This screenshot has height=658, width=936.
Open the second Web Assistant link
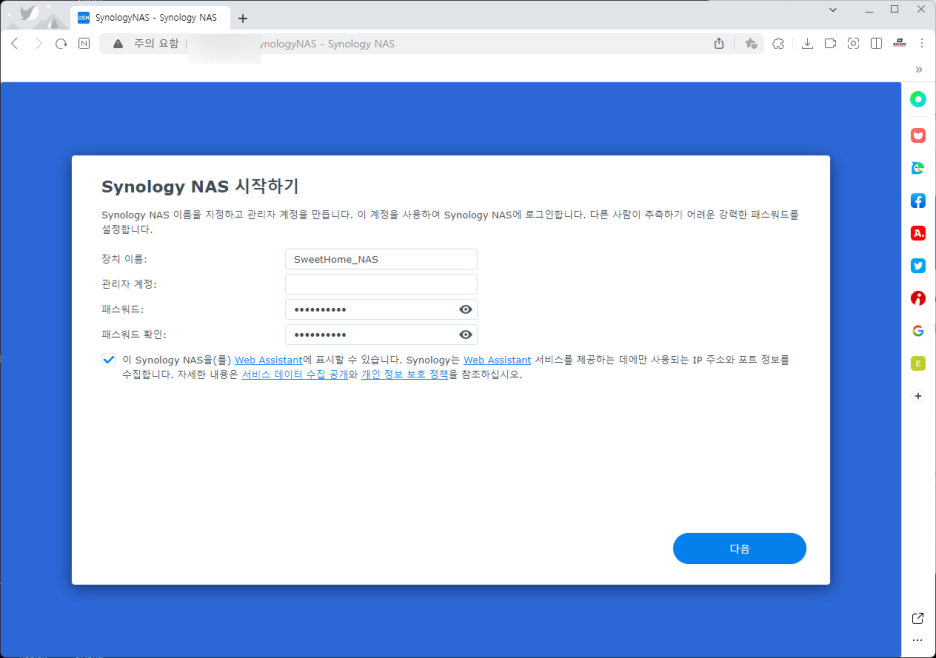coord(497,360)
